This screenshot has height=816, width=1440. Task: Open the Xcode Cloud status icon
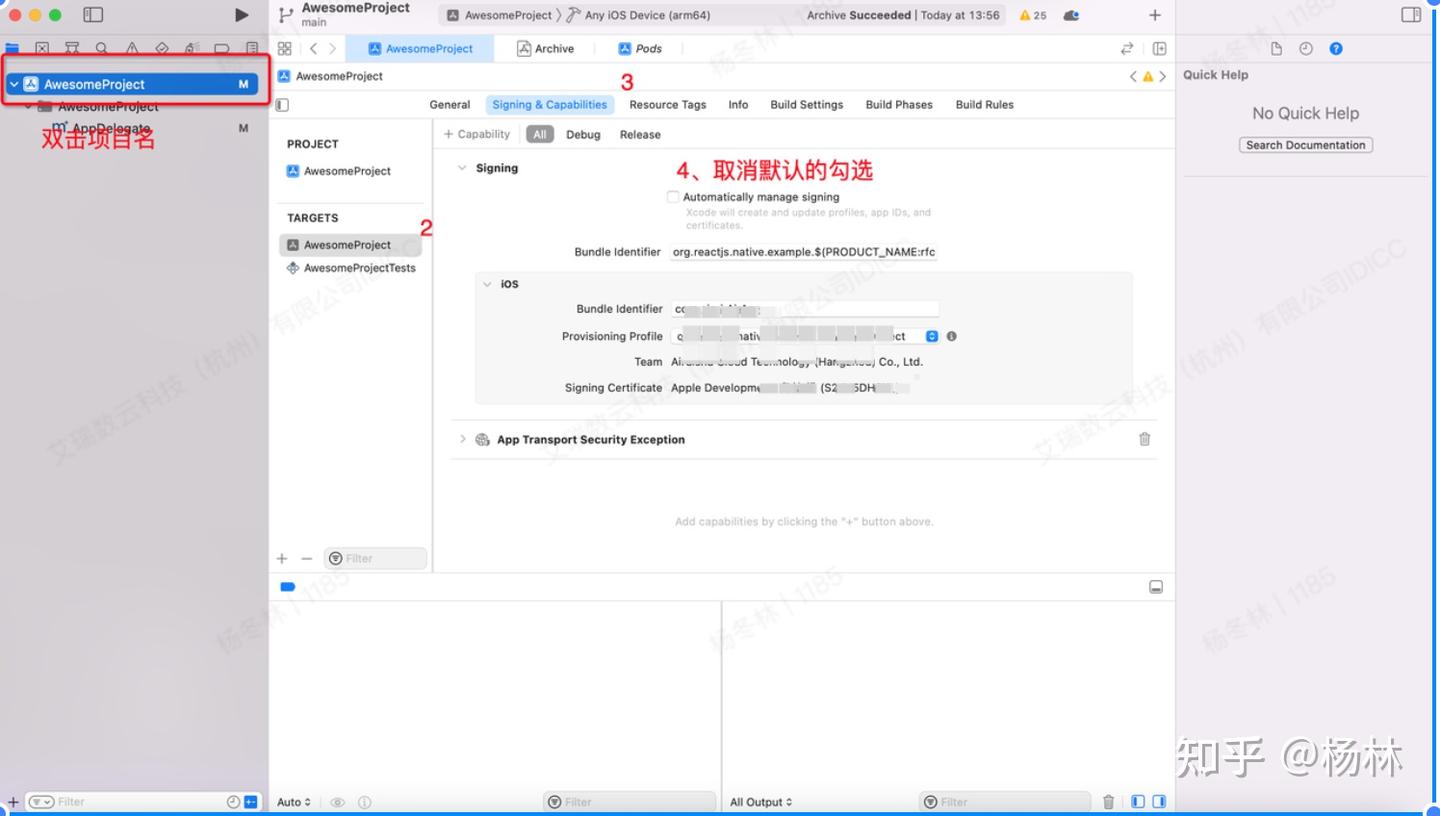click(x=1072, y=15)
